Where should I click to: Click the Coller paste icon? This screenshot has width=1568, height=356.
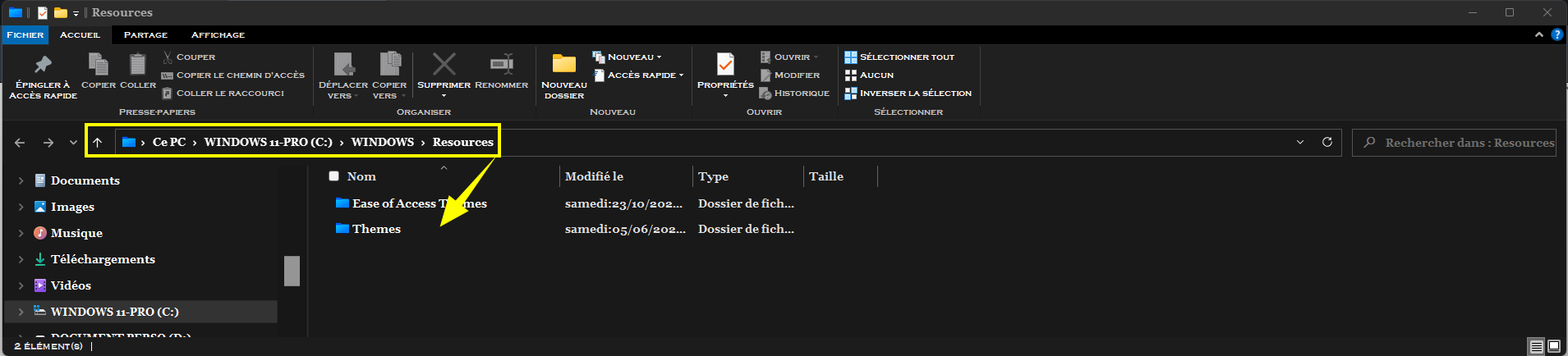point(138,65)
